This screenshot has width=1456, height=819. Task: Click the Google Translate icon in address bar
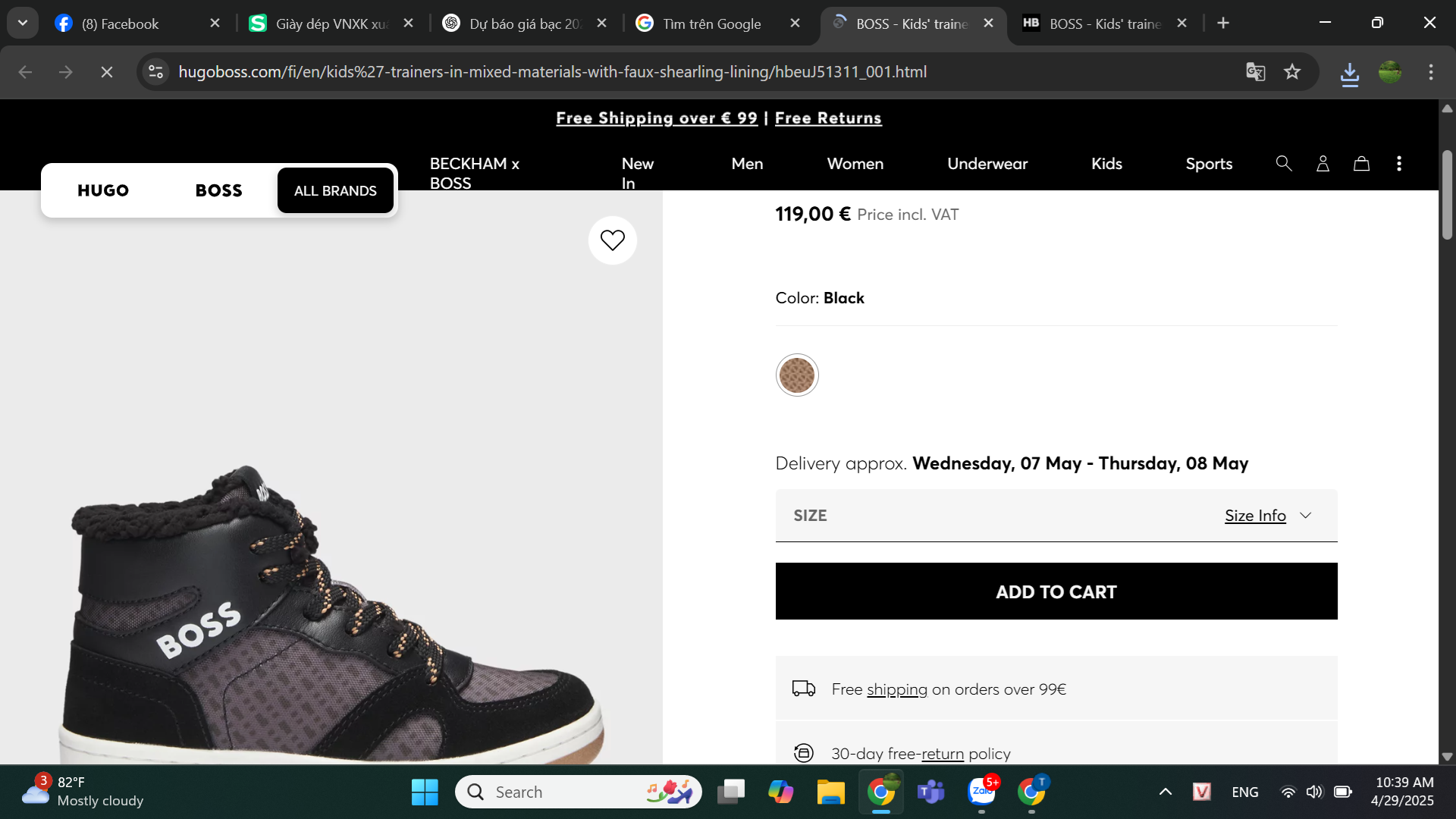[x=1255, y=72]
